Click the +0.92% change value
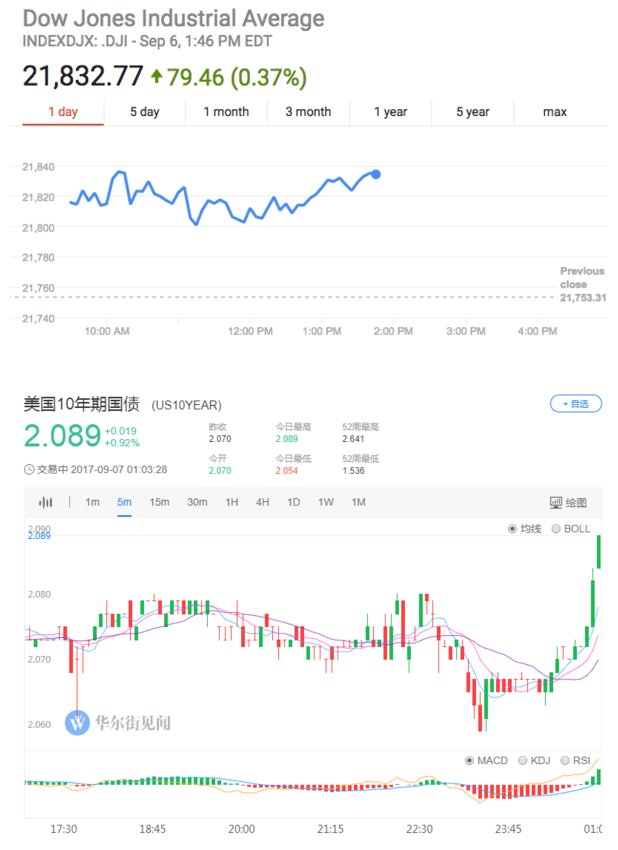 122,443
